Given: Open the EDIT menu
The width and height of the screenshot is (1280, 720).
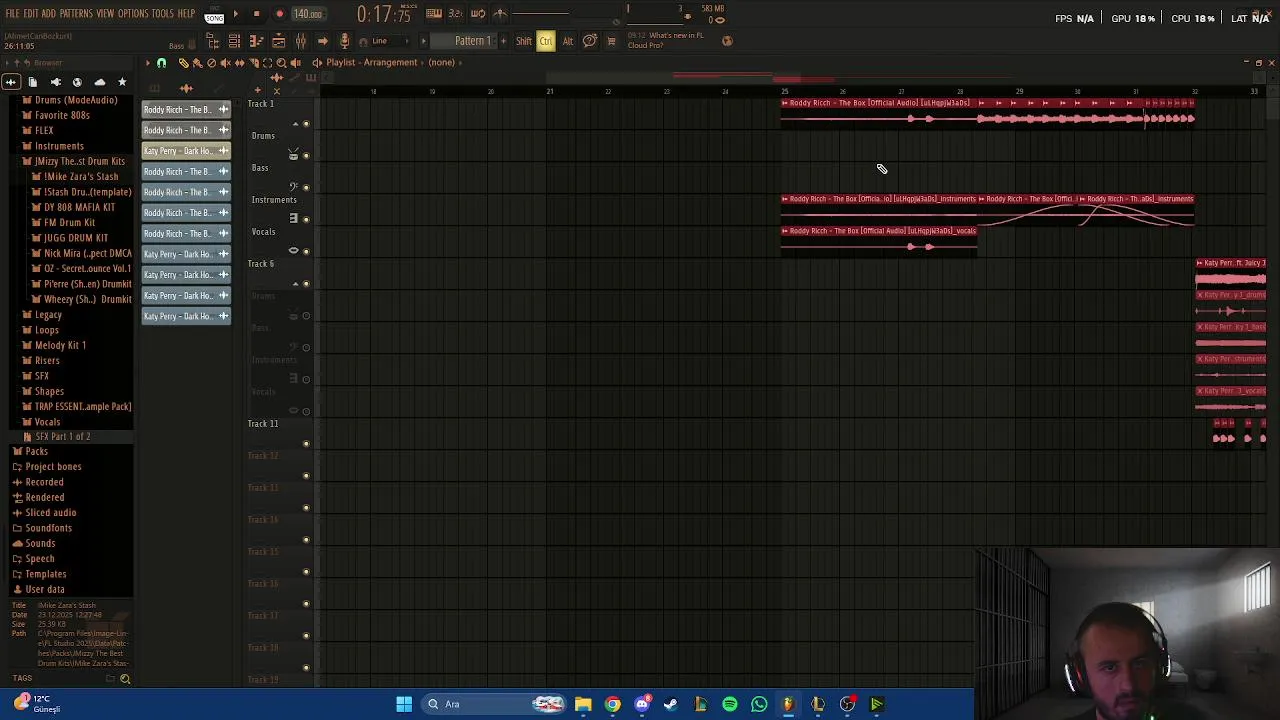Looking at the screenshot, I should 31,14.
